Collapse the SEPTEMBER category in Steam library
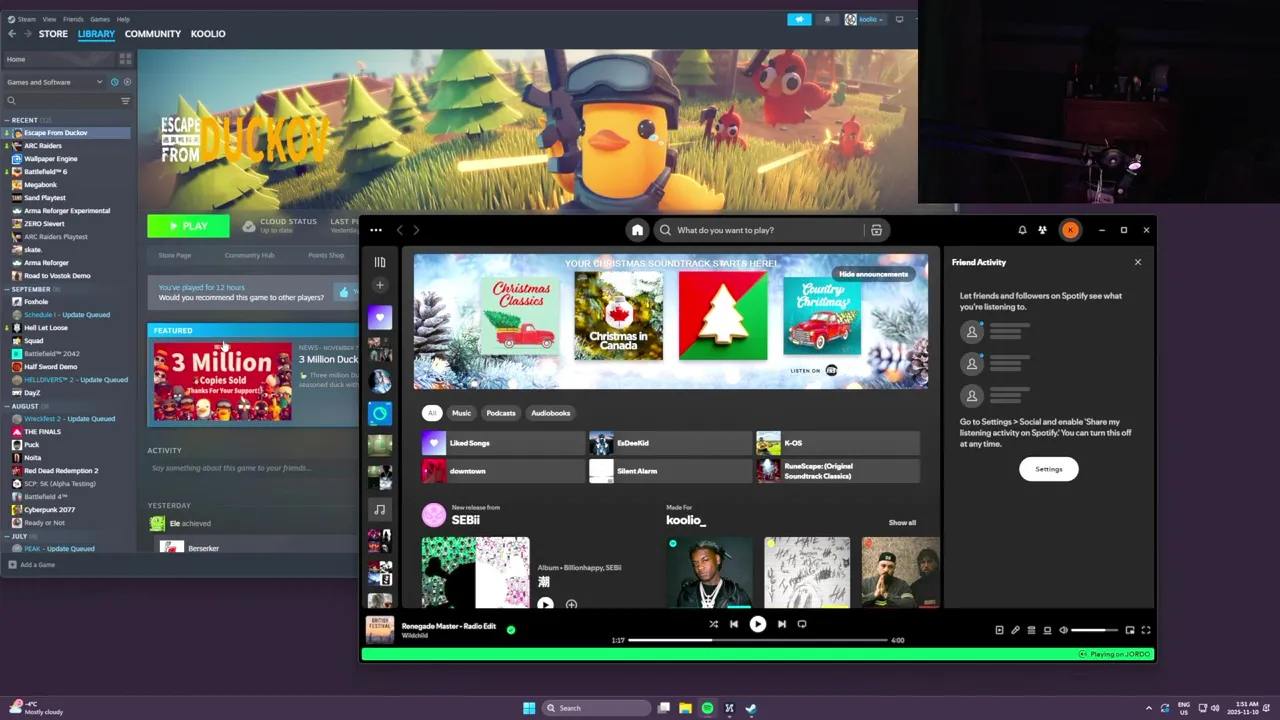 (x=6, y=289)
